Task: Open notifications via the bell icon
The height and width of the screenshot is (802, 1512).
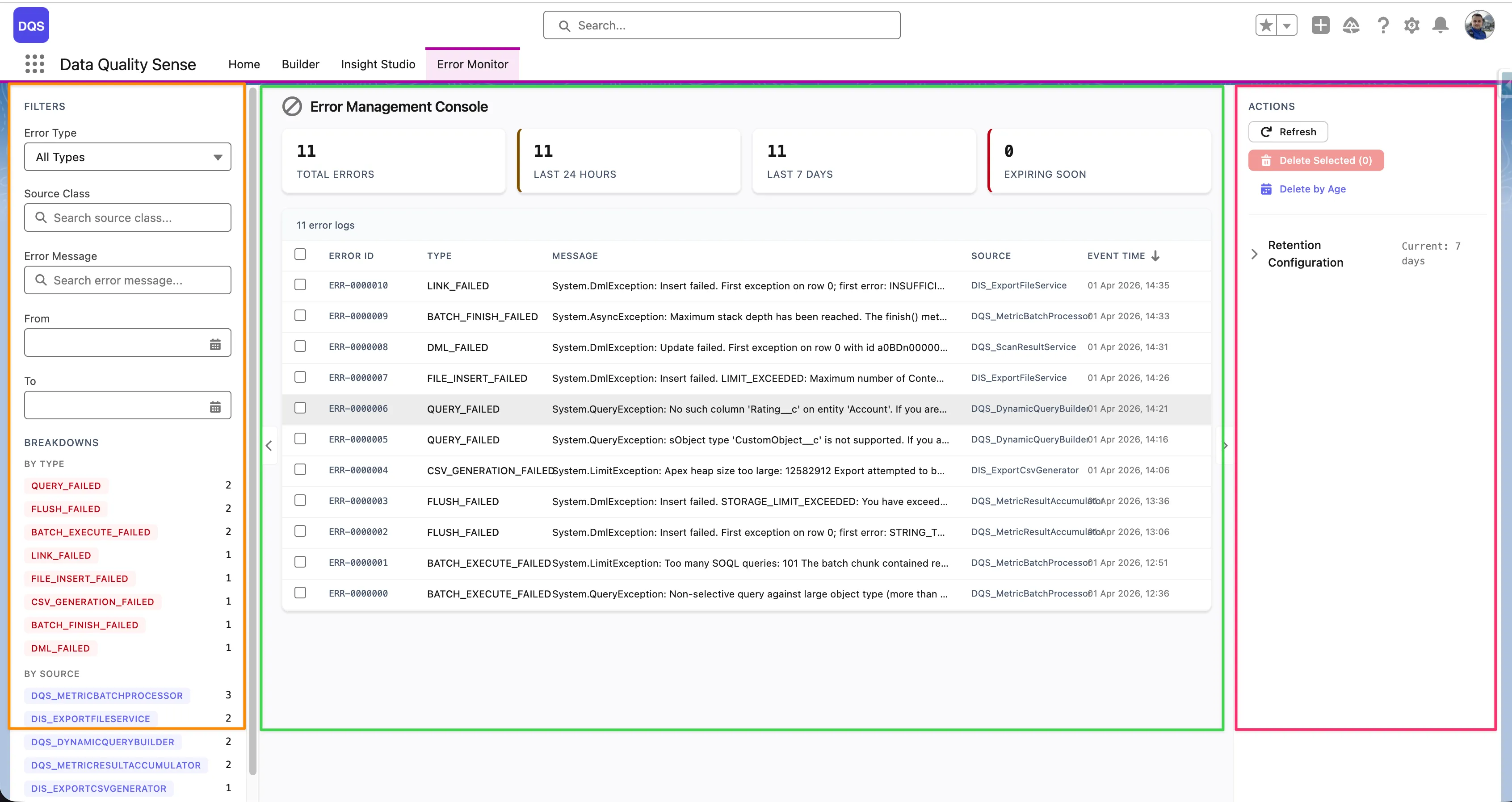Action: pos(1440,25)
